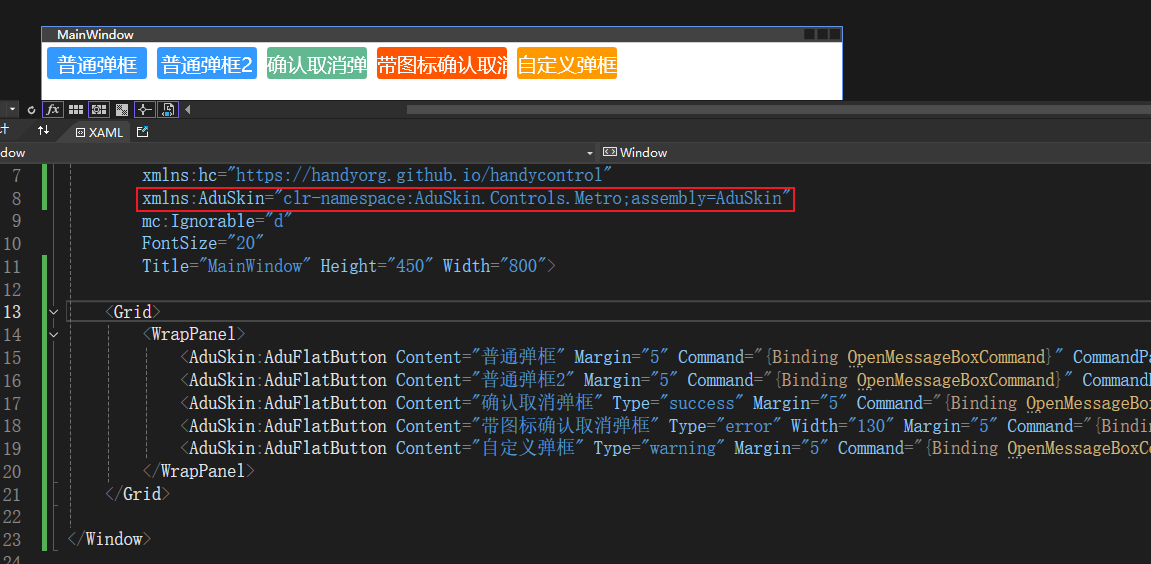Click line number 8 in gutter
The height and width of the screenshot is (564, 1151).
pos(16,198)
